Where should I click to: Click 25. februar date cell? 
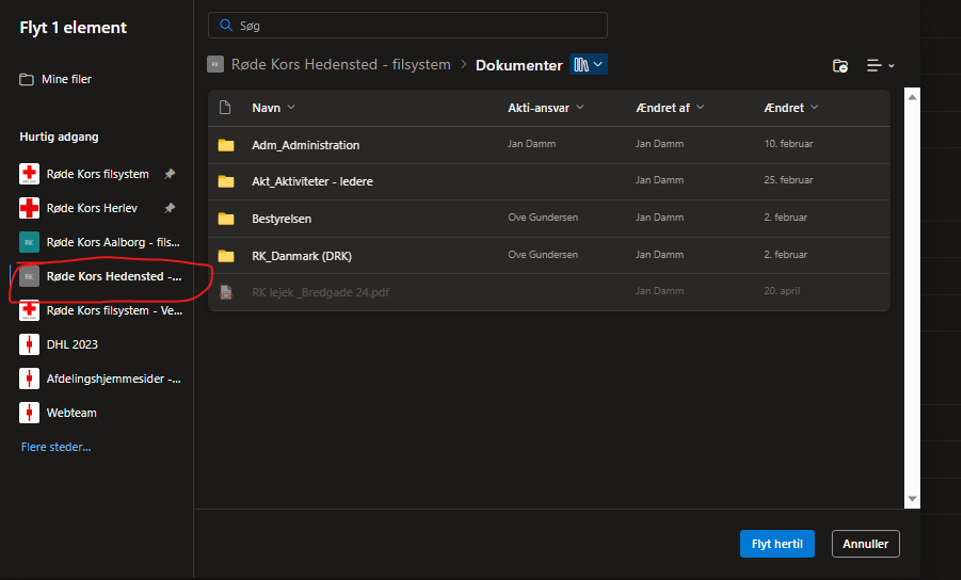788,180
